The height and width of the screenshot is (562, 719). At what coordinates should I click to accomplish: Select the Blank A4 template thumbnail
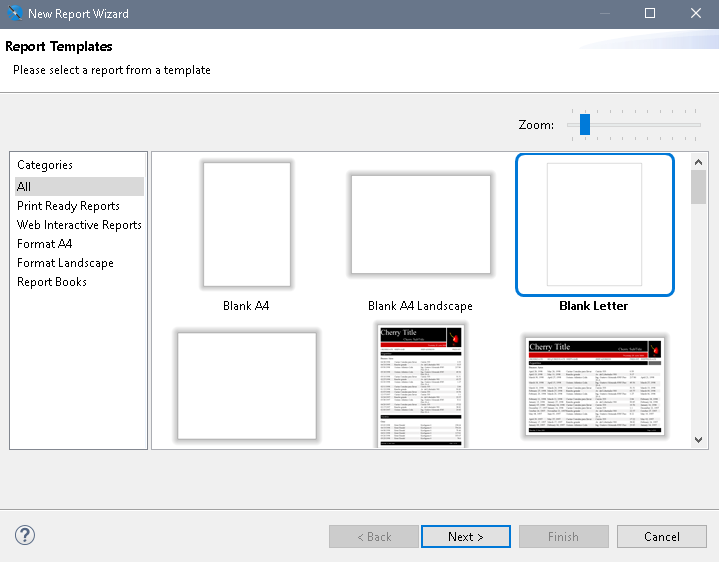246,225
